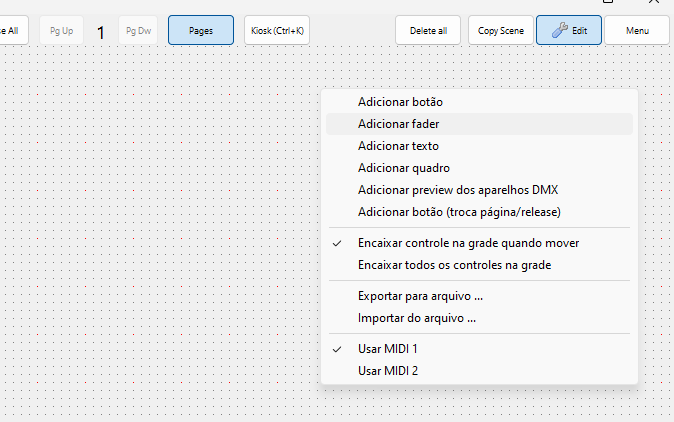The width and height of the screenshot is (674, 422).
Task: Select Adicionar fader menu entry
Action: [x=479, y=124]
